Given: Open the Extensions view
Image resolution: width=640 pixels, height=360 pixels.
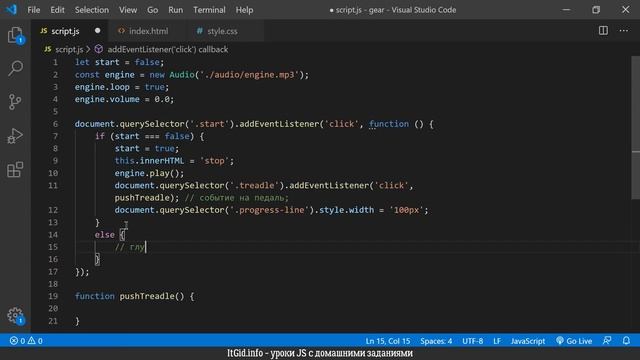Looking at the screenshot, I should [x=15, y=169].
